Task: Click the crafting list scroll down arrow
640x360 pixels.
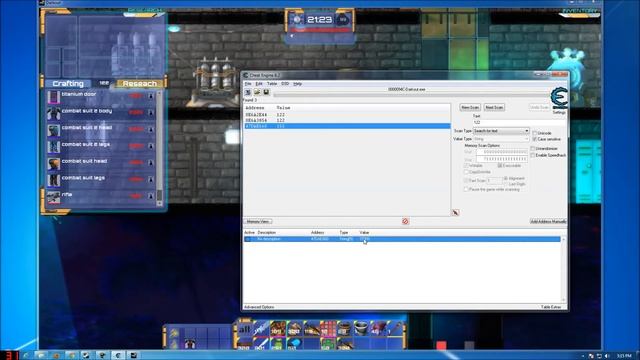Action: (x=159, y=203)
